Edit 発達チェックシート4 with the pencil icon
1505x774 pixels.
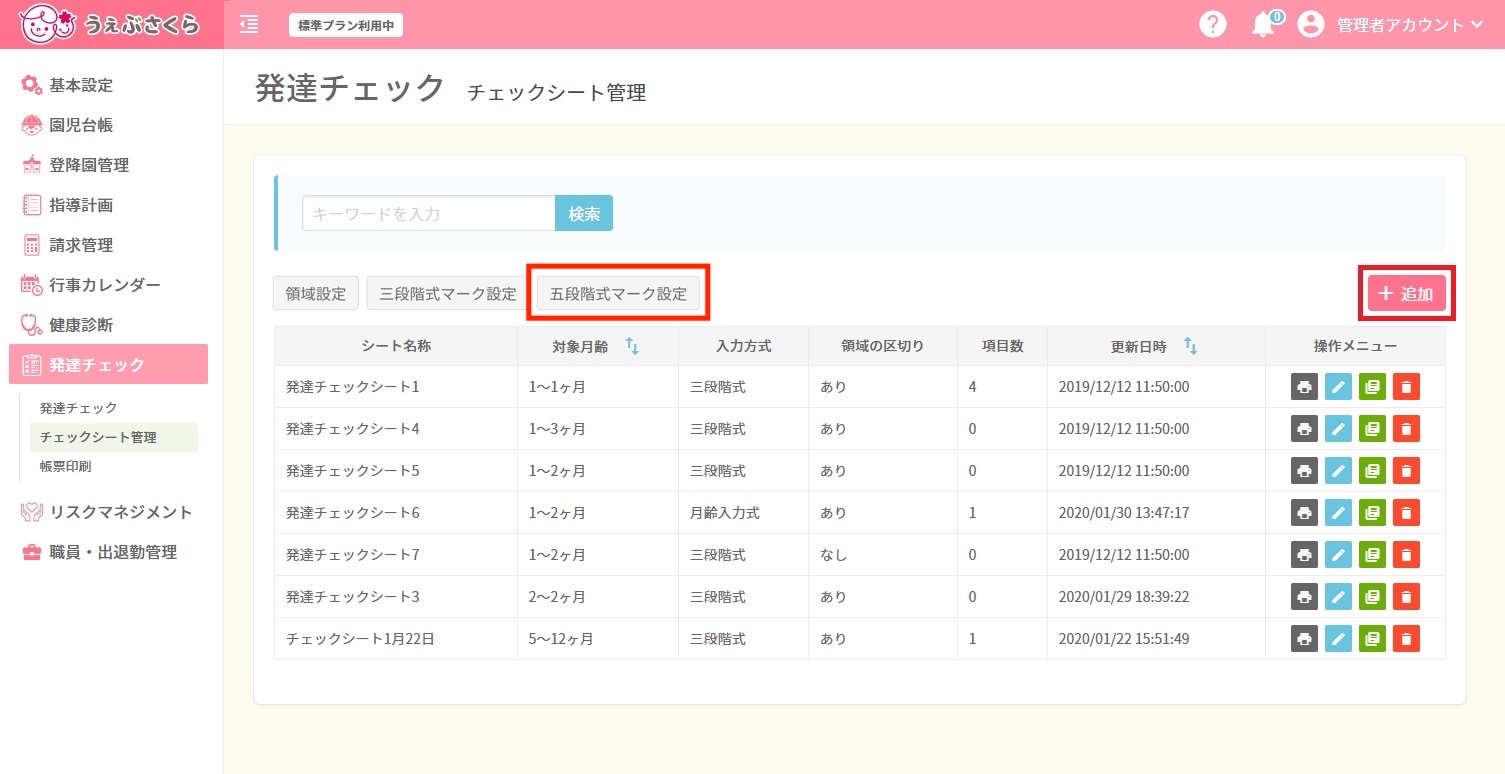1338,429
